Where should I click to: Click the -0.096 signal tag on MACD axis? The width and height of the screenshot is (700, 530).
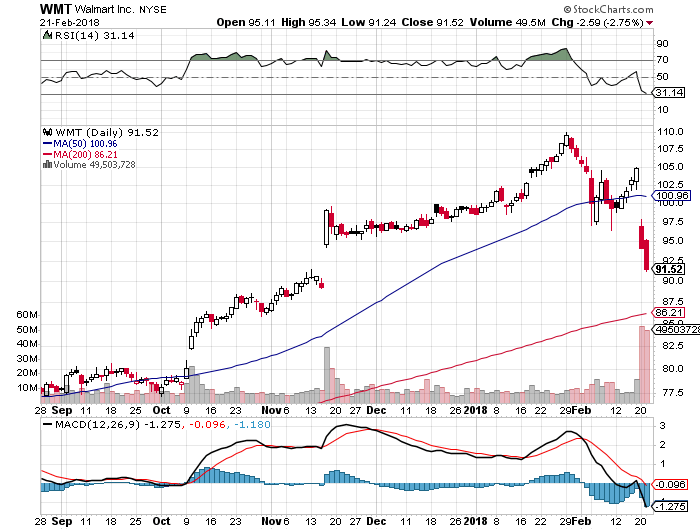point(669,484)
